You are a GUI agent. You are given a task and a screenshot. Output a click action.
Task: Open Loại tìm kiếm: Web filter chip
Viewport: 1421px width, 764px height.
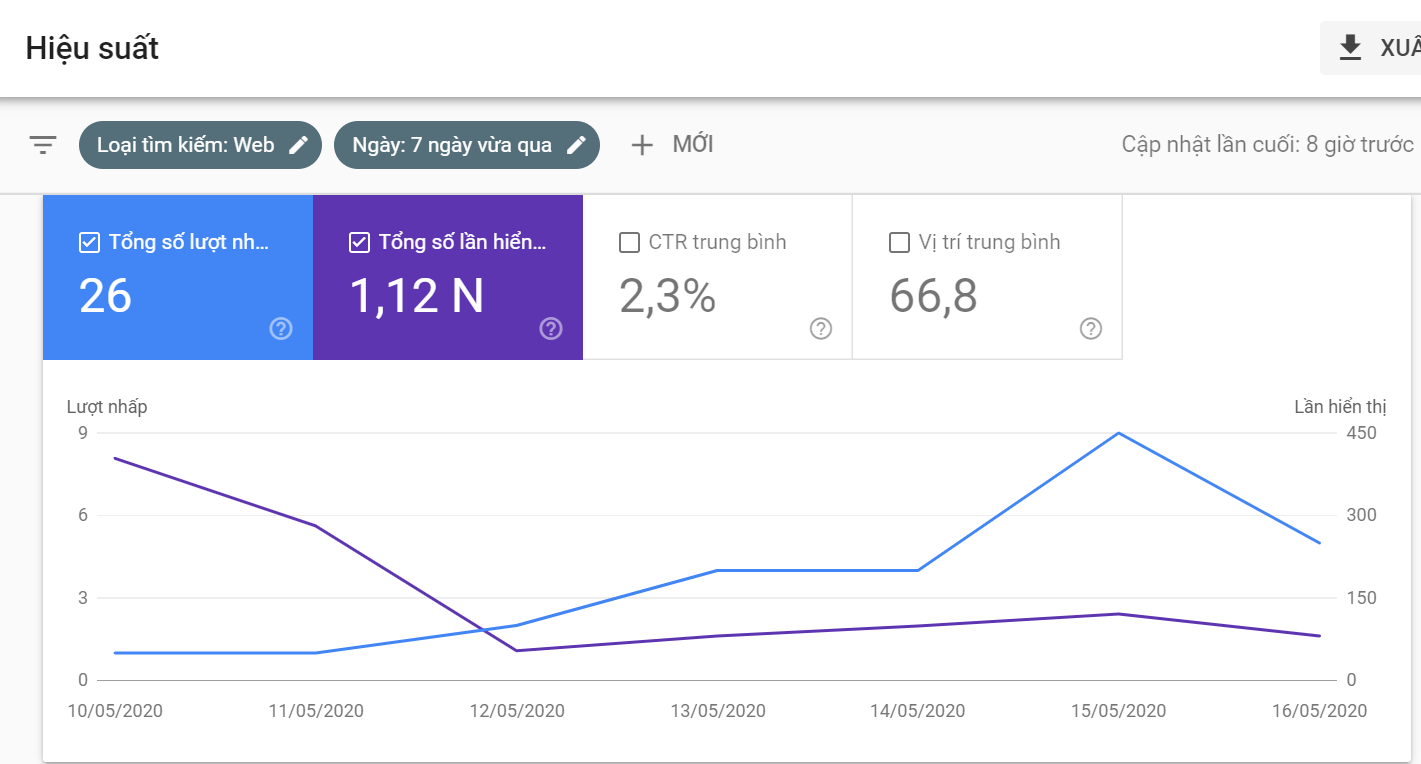click(x=200, y=145)
